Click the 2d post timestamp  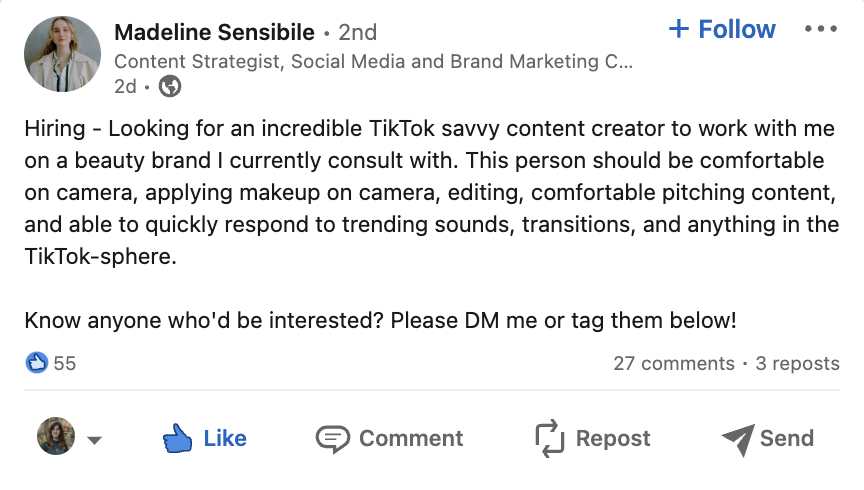click(125, 87)
